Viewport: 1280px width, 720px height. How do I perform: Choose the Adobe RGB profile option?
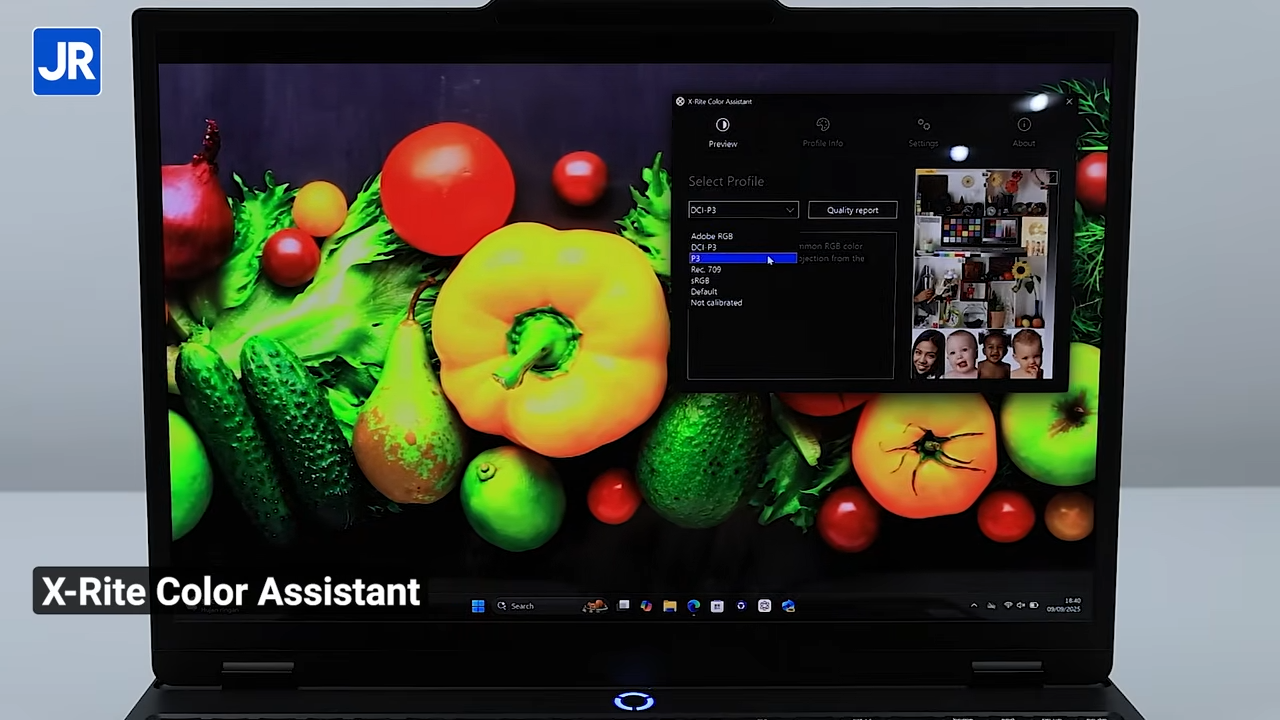[712, 236]
